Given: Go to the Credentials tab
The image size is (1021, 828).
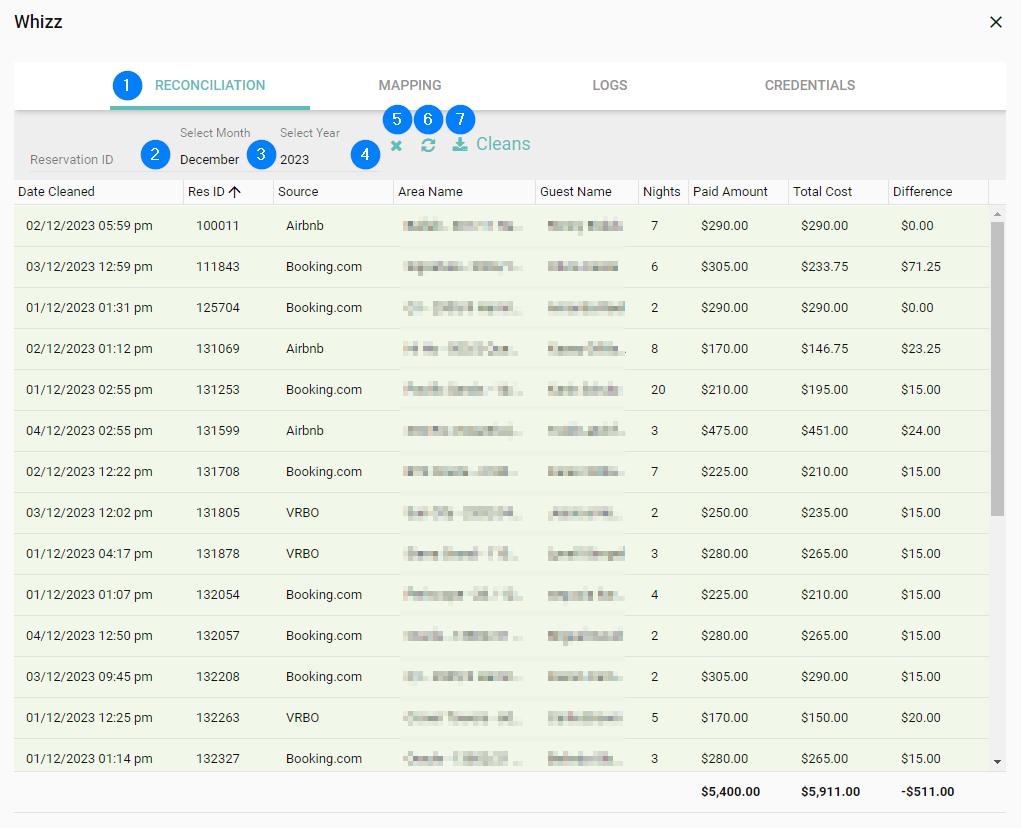Looking at the screenshot, I should [x=810, y=85].
